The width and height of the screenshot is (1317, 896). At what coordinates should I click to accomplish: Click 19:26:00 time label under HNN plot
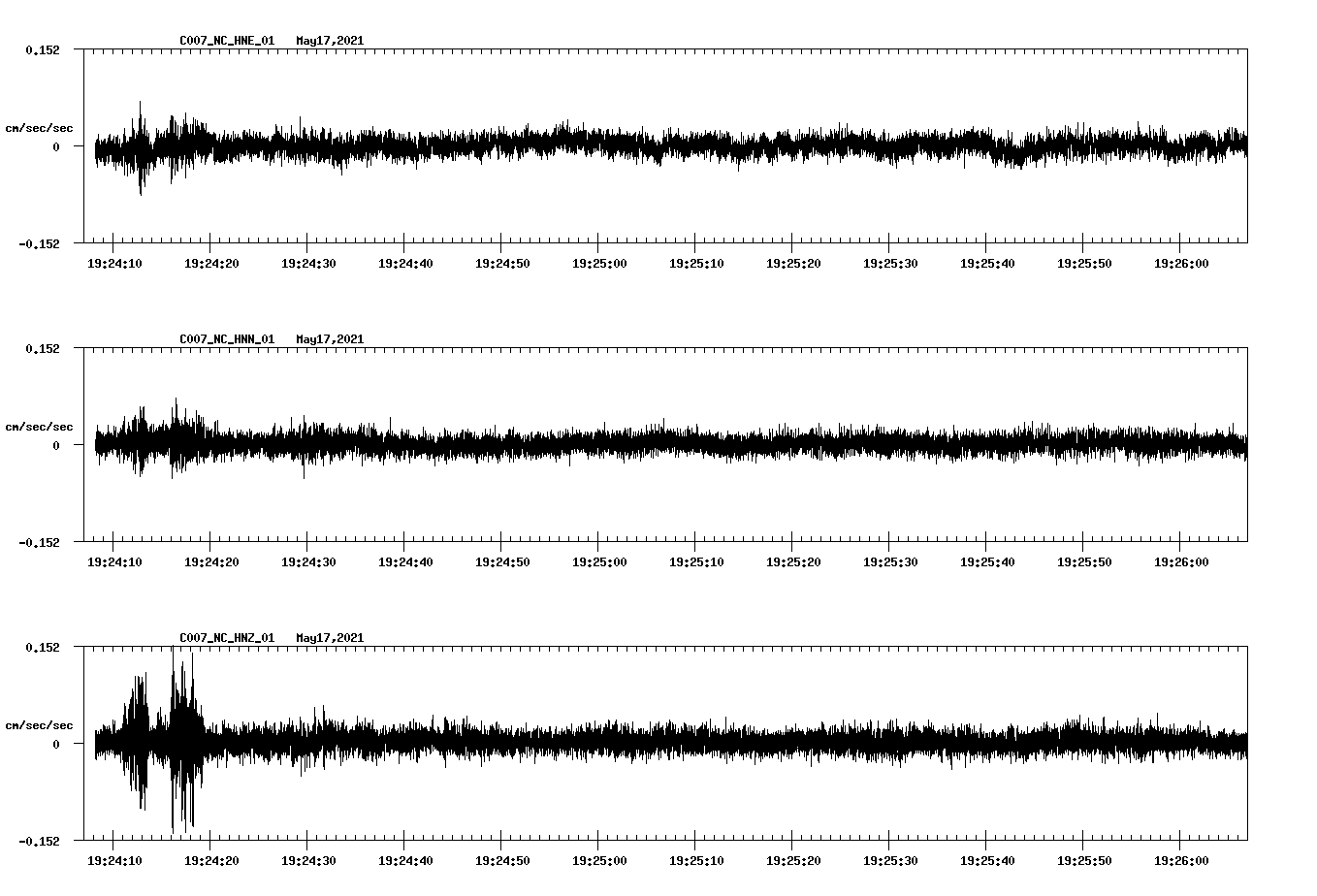[x=1181, y=561]
